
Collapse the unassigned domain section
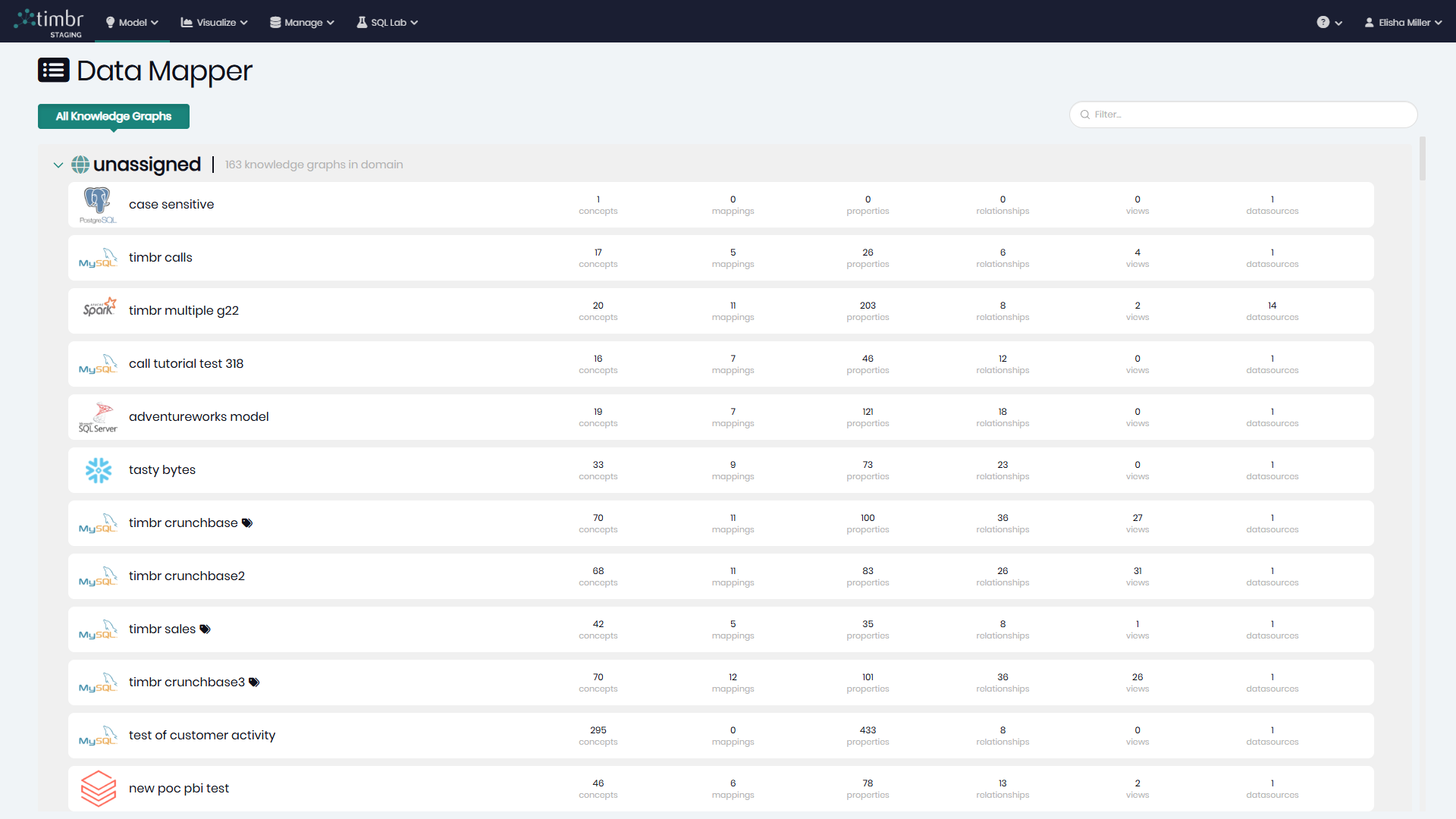pos(58,165)
